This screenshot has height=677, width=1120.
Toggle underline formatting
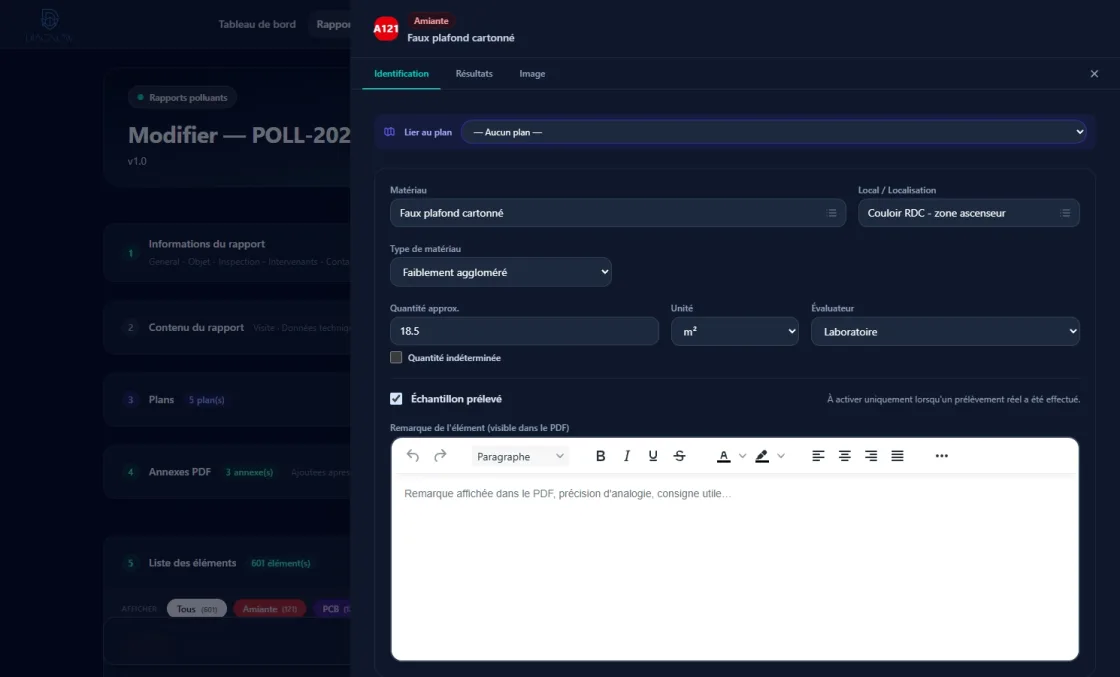(653, 456)
